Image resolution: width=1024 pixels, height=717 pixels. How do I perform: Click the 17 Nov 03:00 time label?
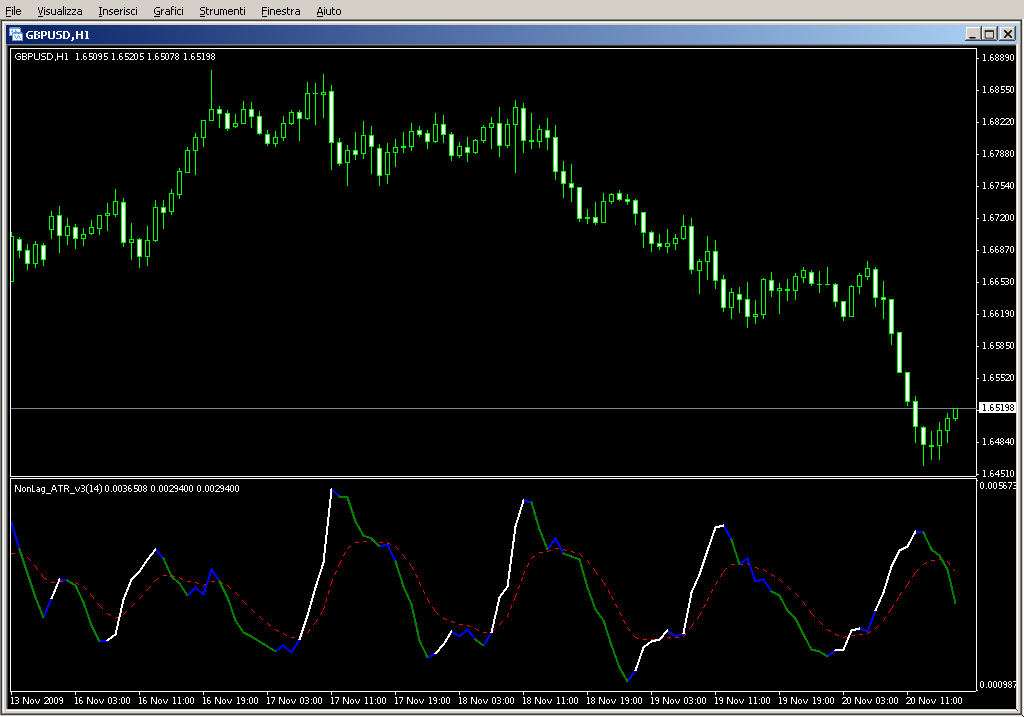point(294,701)
